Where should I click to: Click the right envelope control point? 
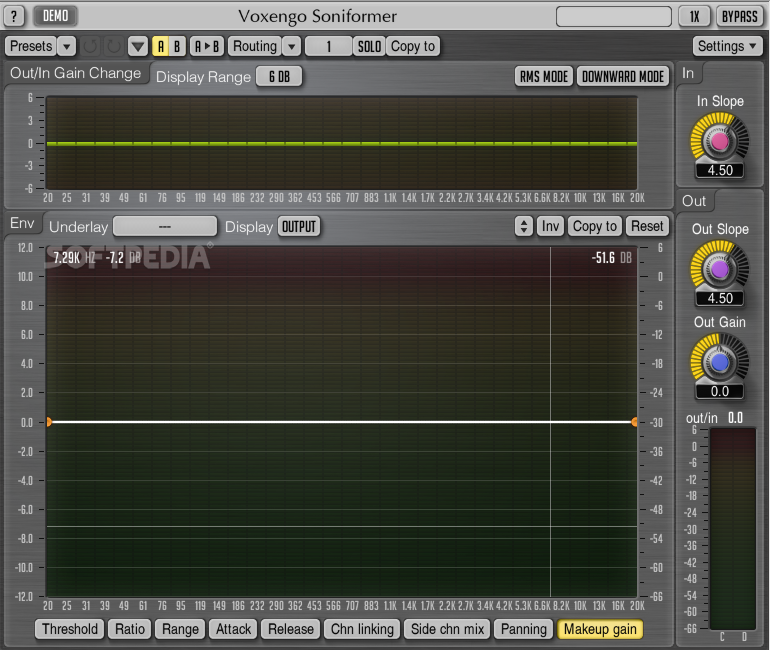[634, 422]
